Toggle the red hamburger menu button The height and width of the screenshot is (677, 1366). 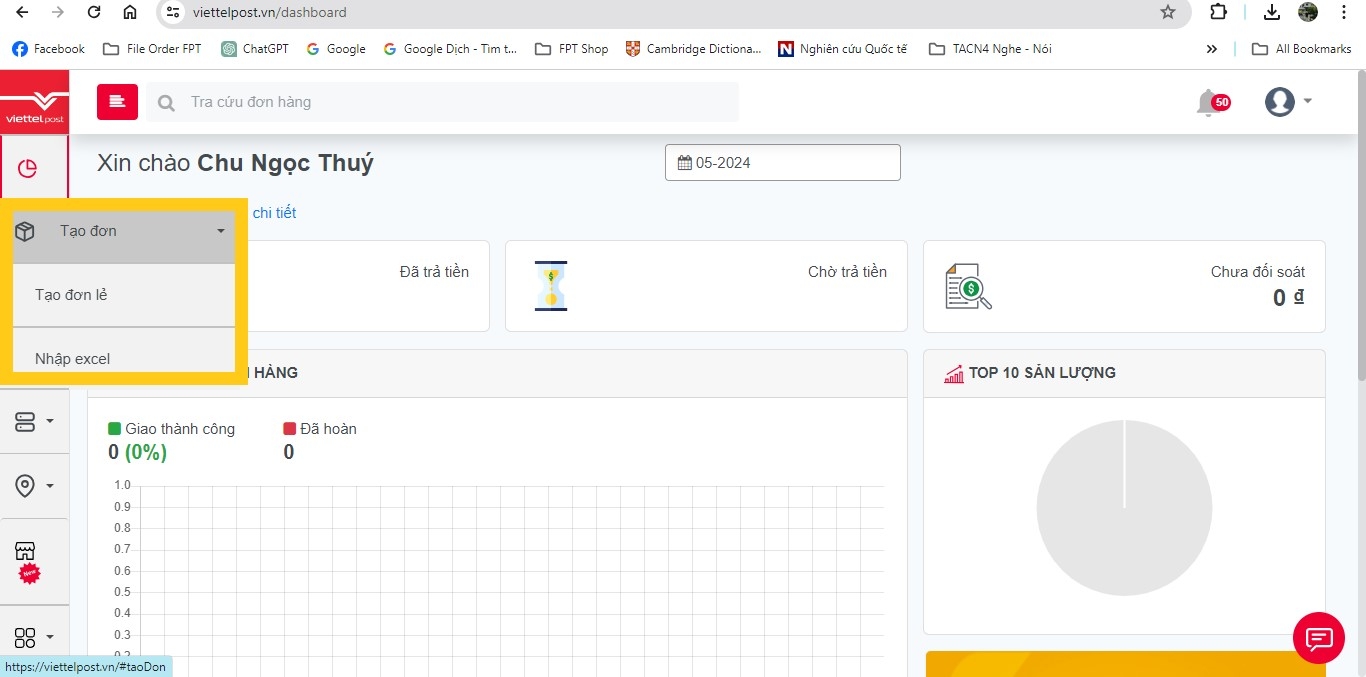pyautogui.click(x=117, y=101)
